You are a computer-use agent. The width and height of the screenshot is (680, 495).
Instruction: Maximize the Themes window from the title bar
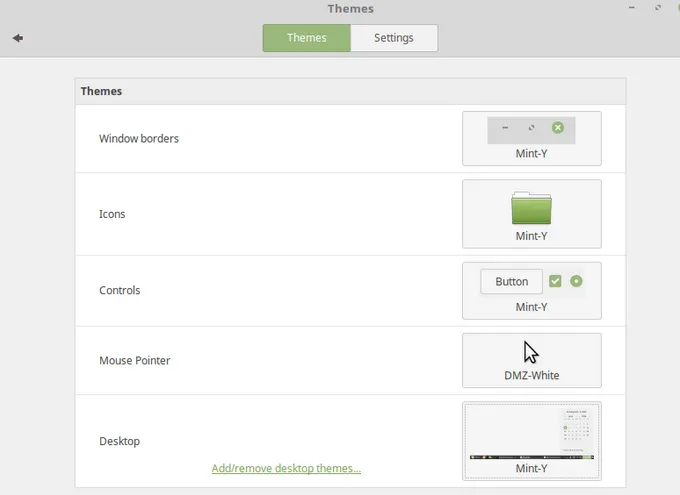657,8
